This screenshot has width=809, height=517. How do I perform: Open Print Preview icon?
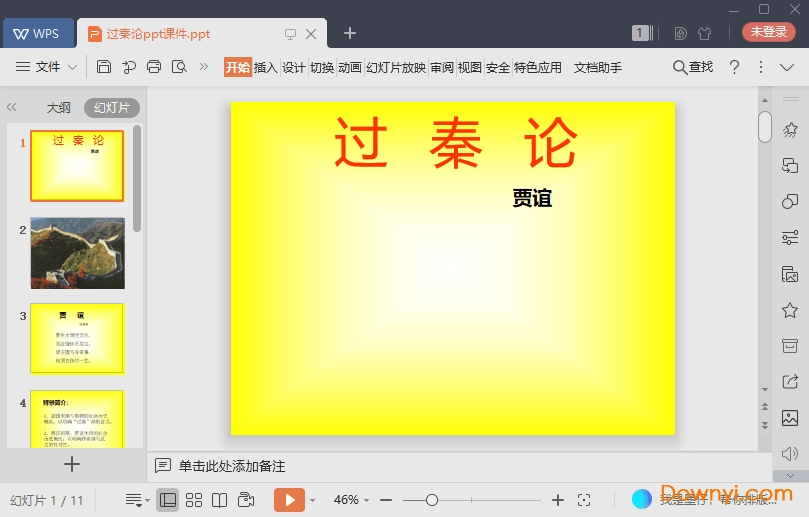pos(179,67)
